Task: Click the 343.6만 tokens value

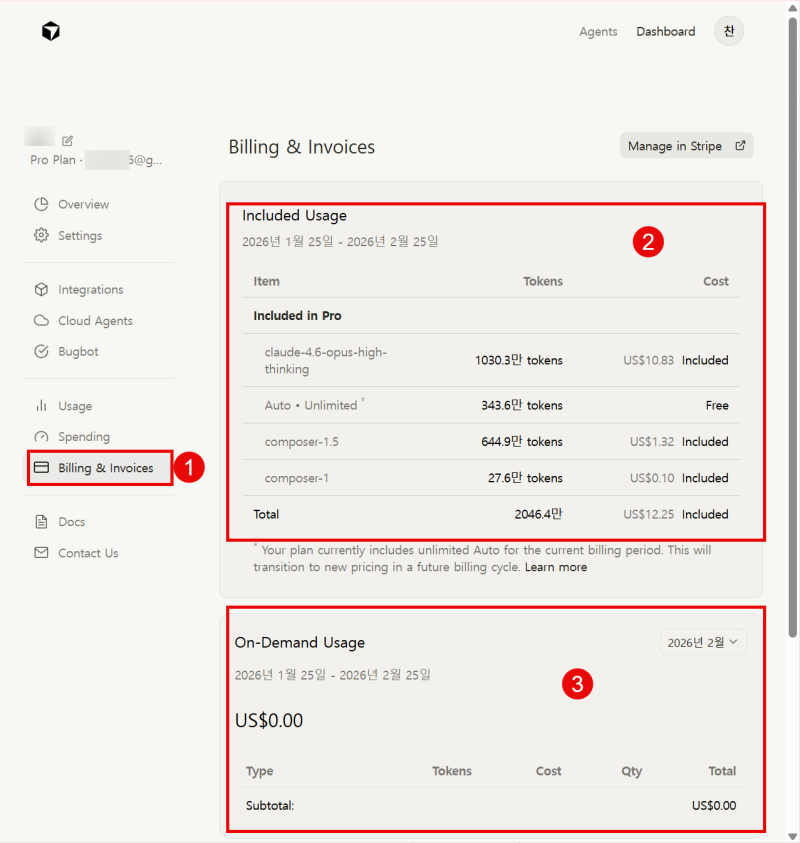Action: (x=522, y=405)
